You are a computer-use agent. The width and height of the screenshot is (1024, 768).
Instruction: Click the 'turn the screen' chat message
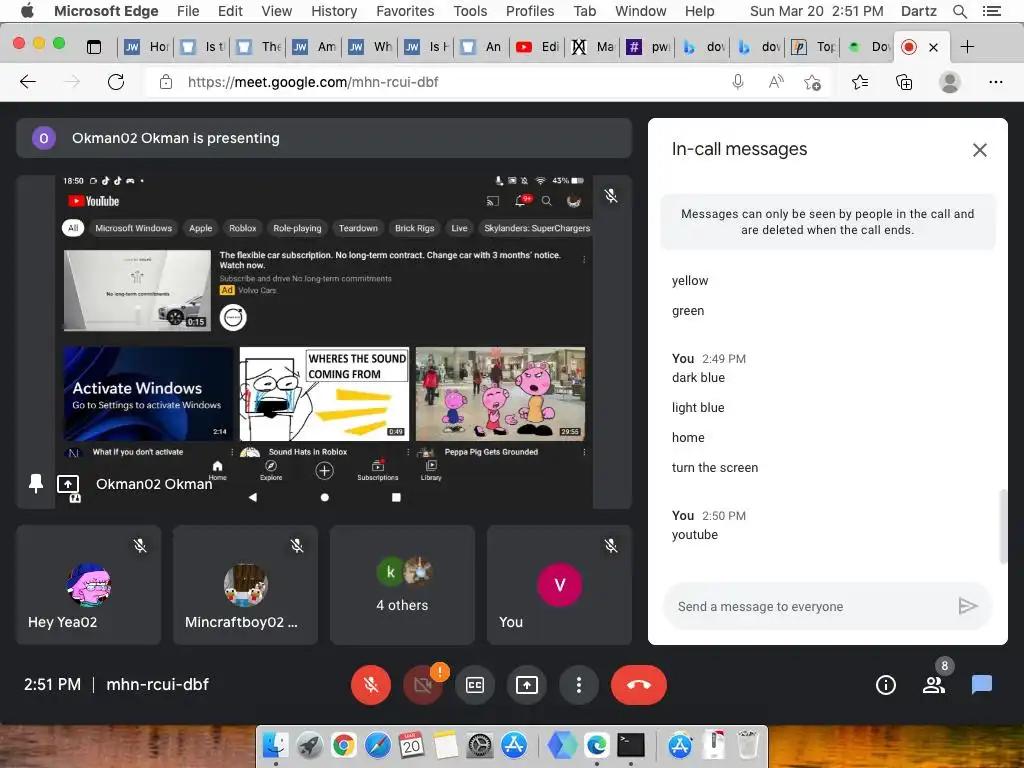[714, 468]
